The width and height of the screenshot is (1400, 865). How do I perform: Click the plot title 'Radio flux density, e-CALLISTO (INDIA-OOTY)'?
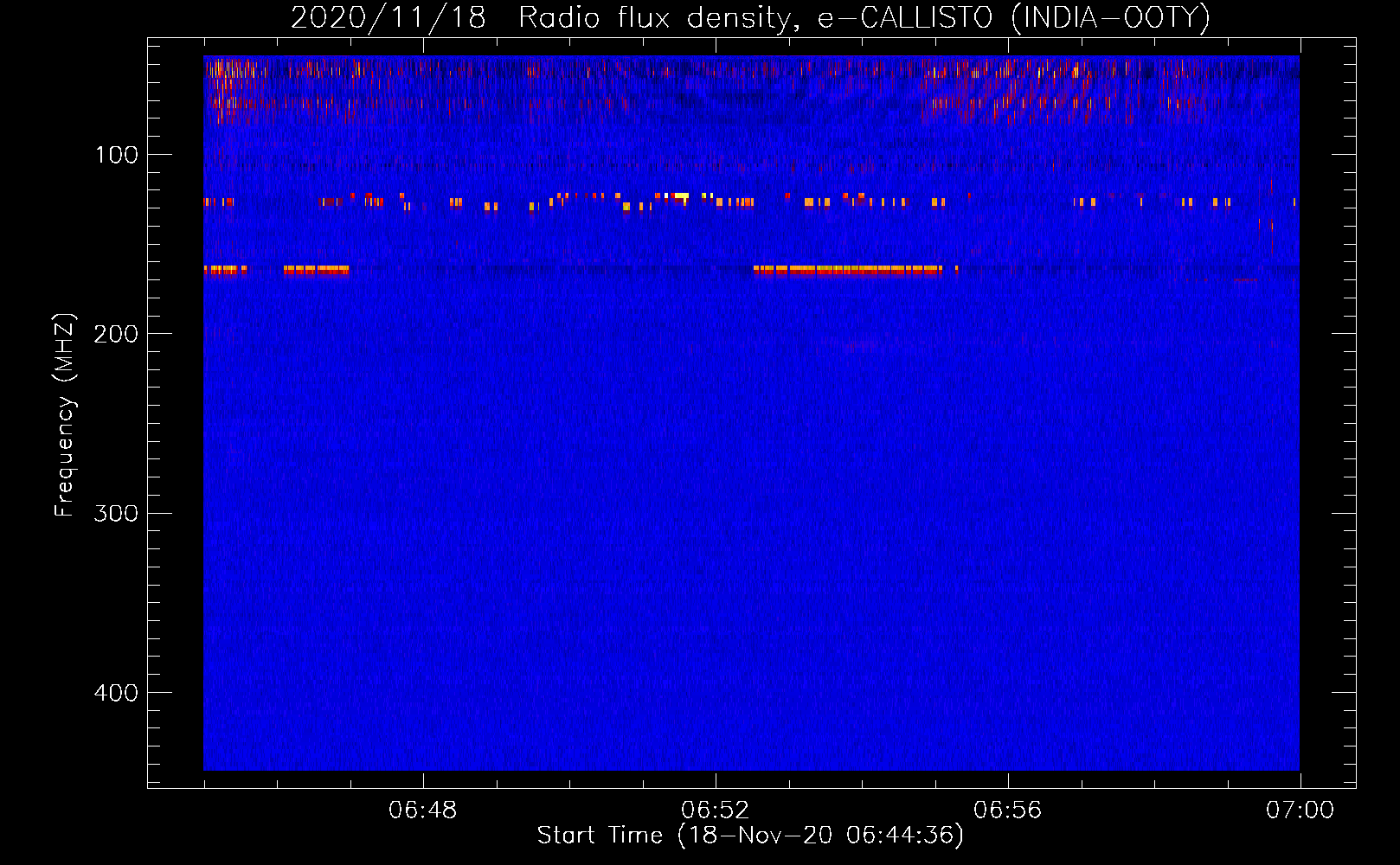864,18
